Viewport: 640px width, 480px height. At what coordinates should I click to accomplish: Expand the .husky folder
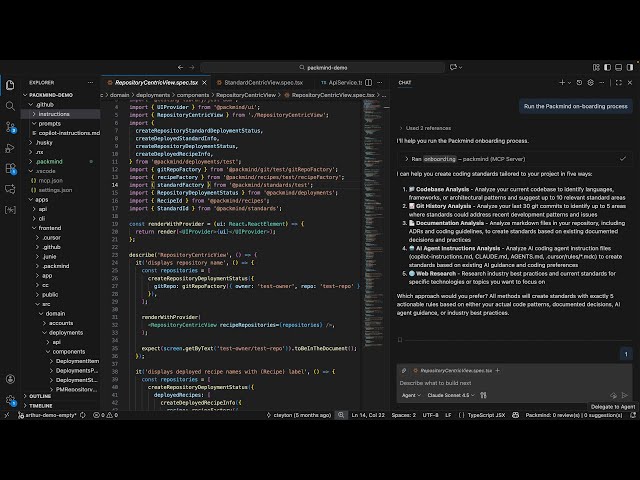[x=61, y=142]
